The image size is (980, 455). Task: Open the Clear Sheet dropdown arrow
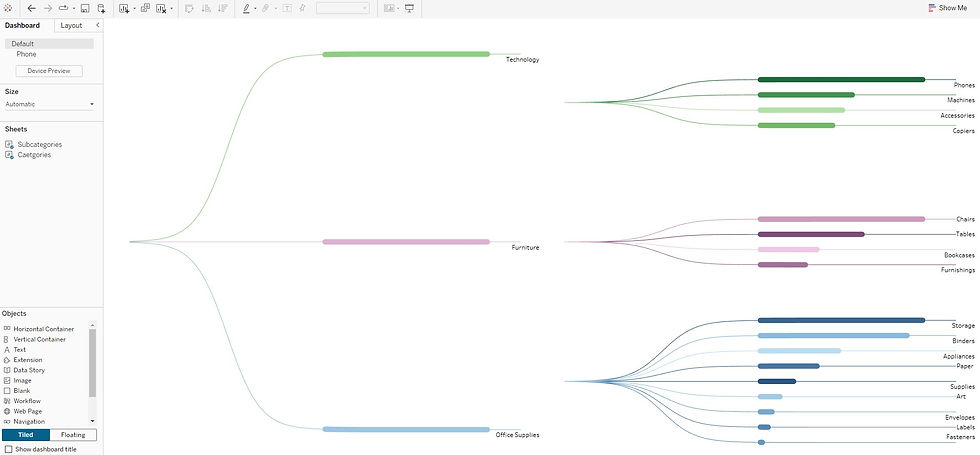pos(172,9)
